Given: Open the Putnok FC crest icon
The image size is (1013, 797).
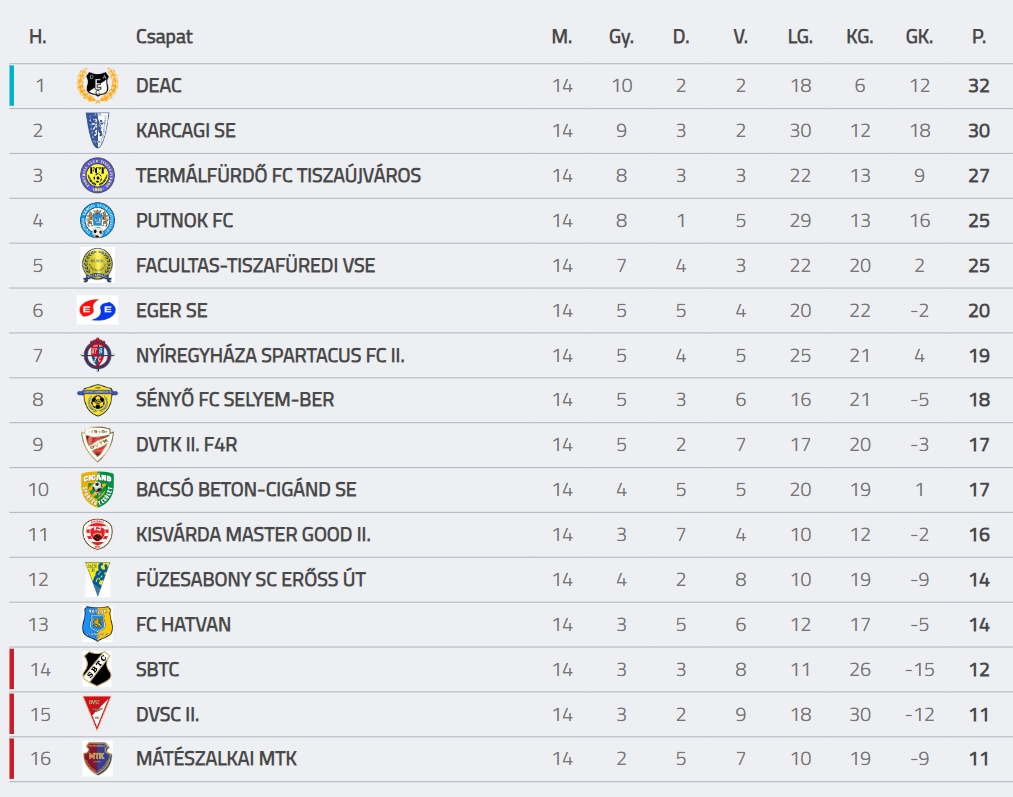Looking at the screenshot, I should pos(98,220).
